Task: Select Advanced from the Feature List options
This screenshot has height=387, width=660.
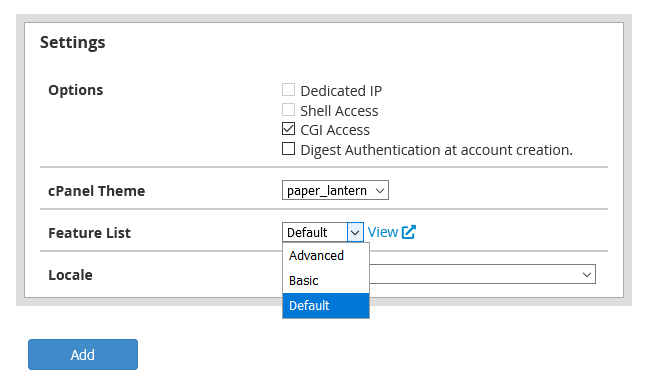Action: (326, 256)
